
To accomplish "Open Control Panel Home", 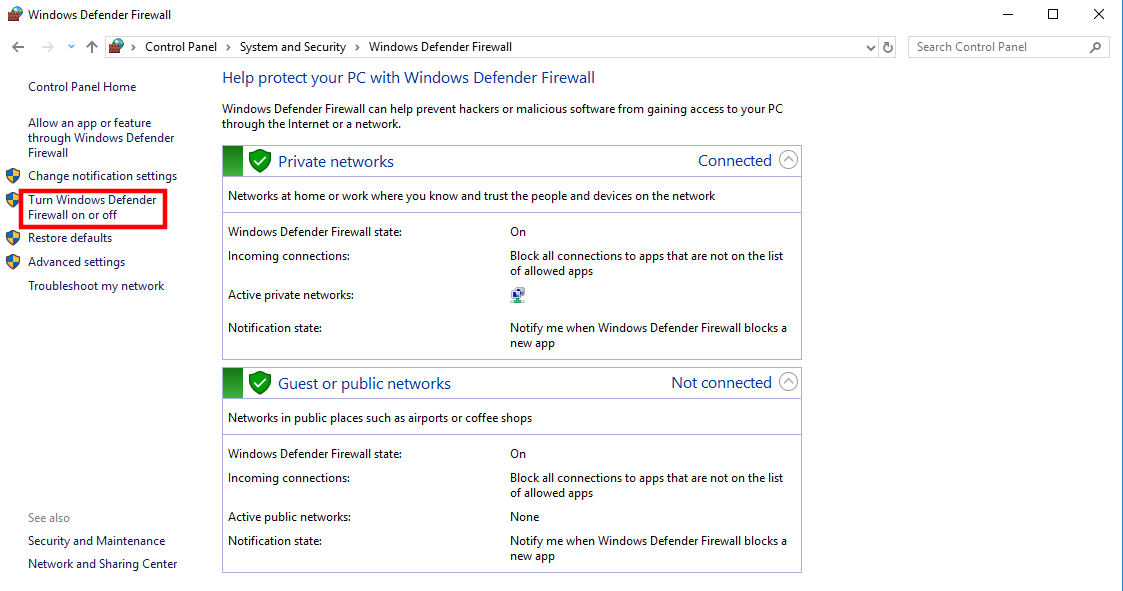I will coord(82,87).
